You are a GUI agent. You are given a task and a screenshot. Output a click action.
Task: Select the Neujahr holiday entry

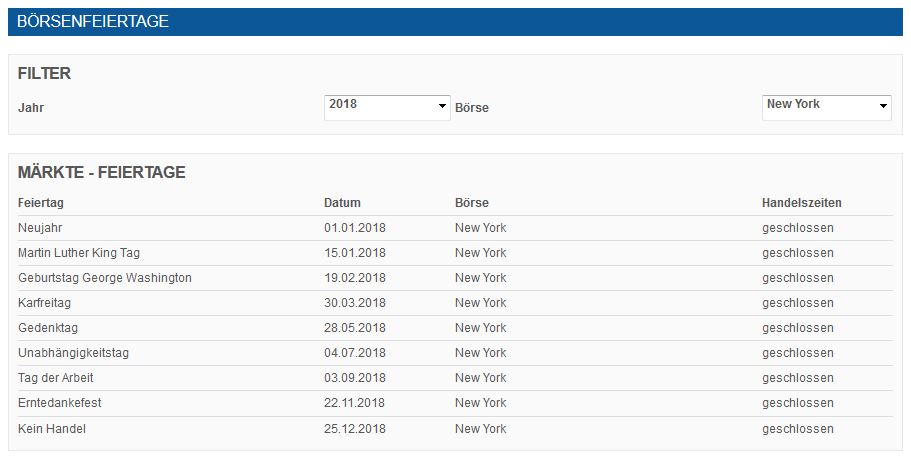(x=38, y=228)
